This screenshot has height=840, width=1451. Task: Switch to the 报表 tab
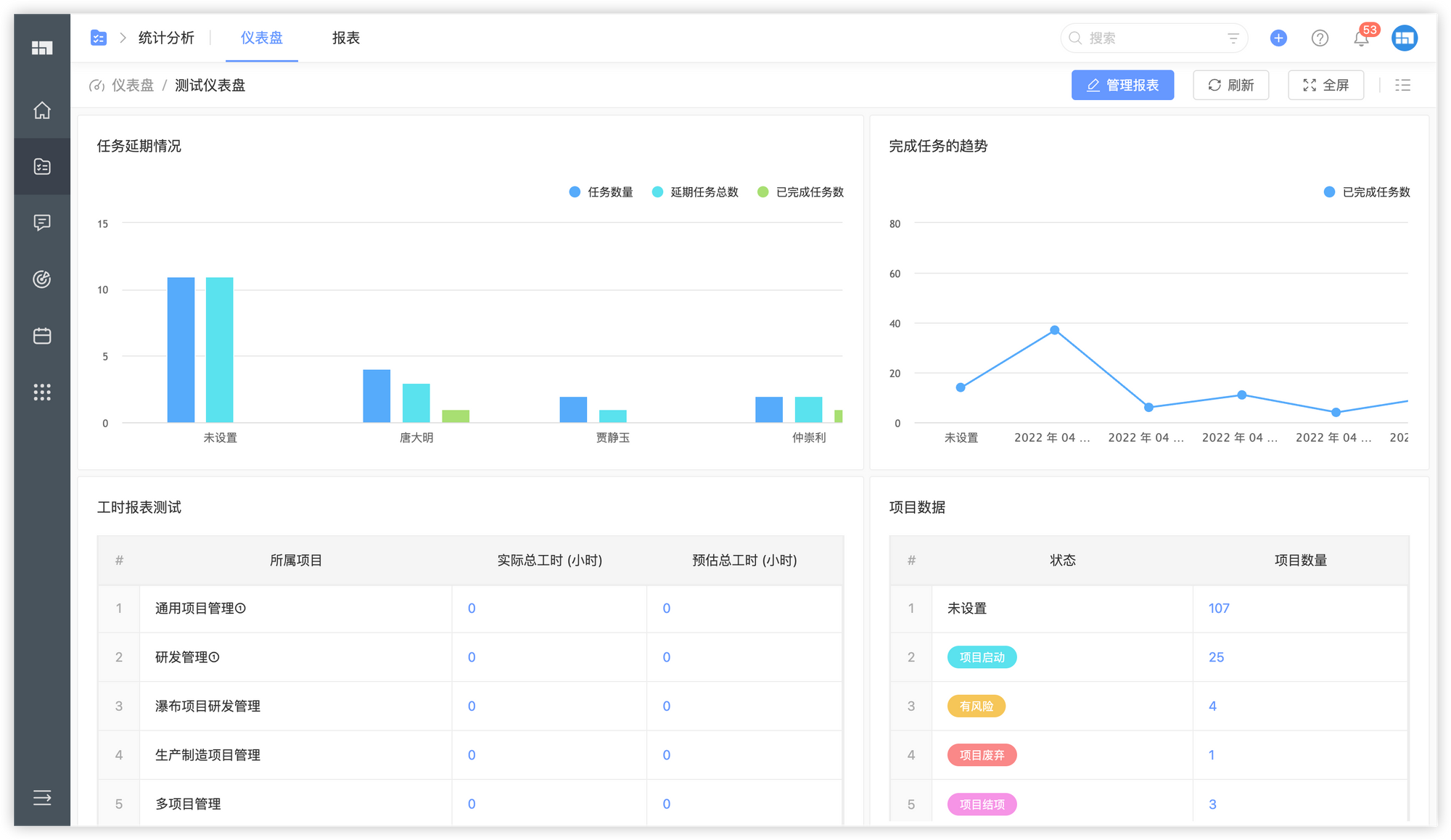pos(345,38)
